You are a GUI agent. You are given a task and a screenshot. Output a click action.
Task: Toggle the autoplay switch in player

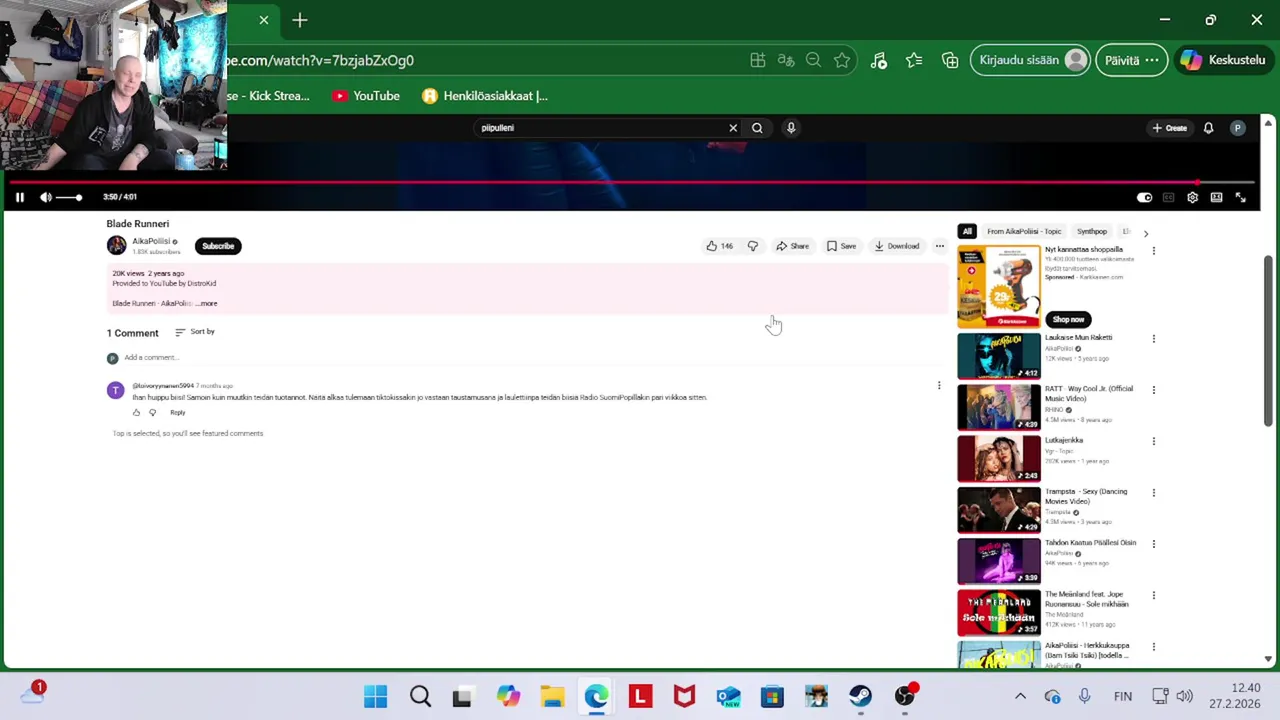(x=1144, y=197)
